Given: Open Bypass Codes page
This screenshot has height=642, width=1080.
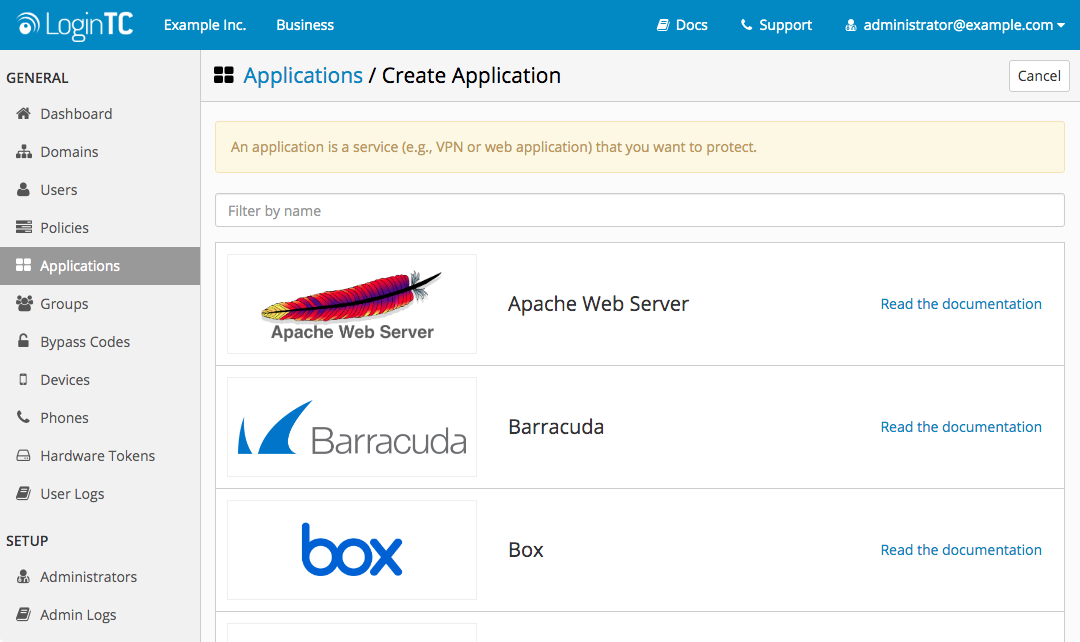Looking at the screenshot, I should (85, 342).
